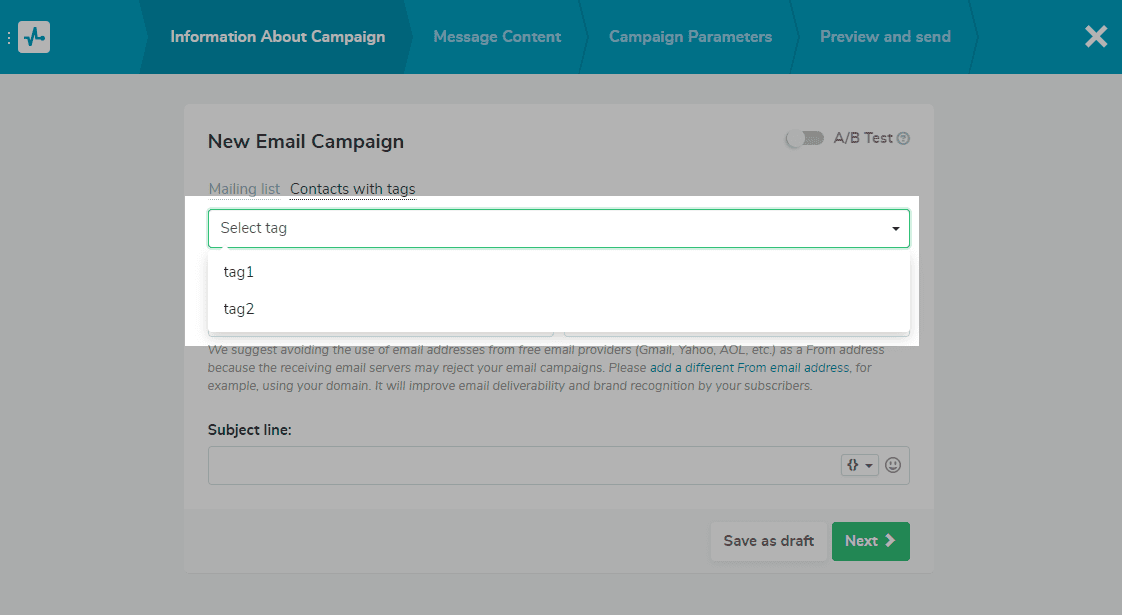Enable the A/B Test switch

point(804,138)
